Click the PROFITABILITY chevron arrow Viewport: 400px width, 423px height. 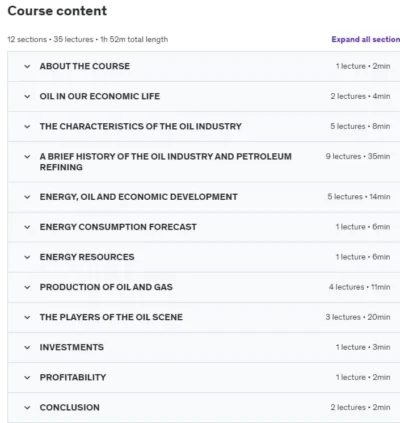point(27,378)
